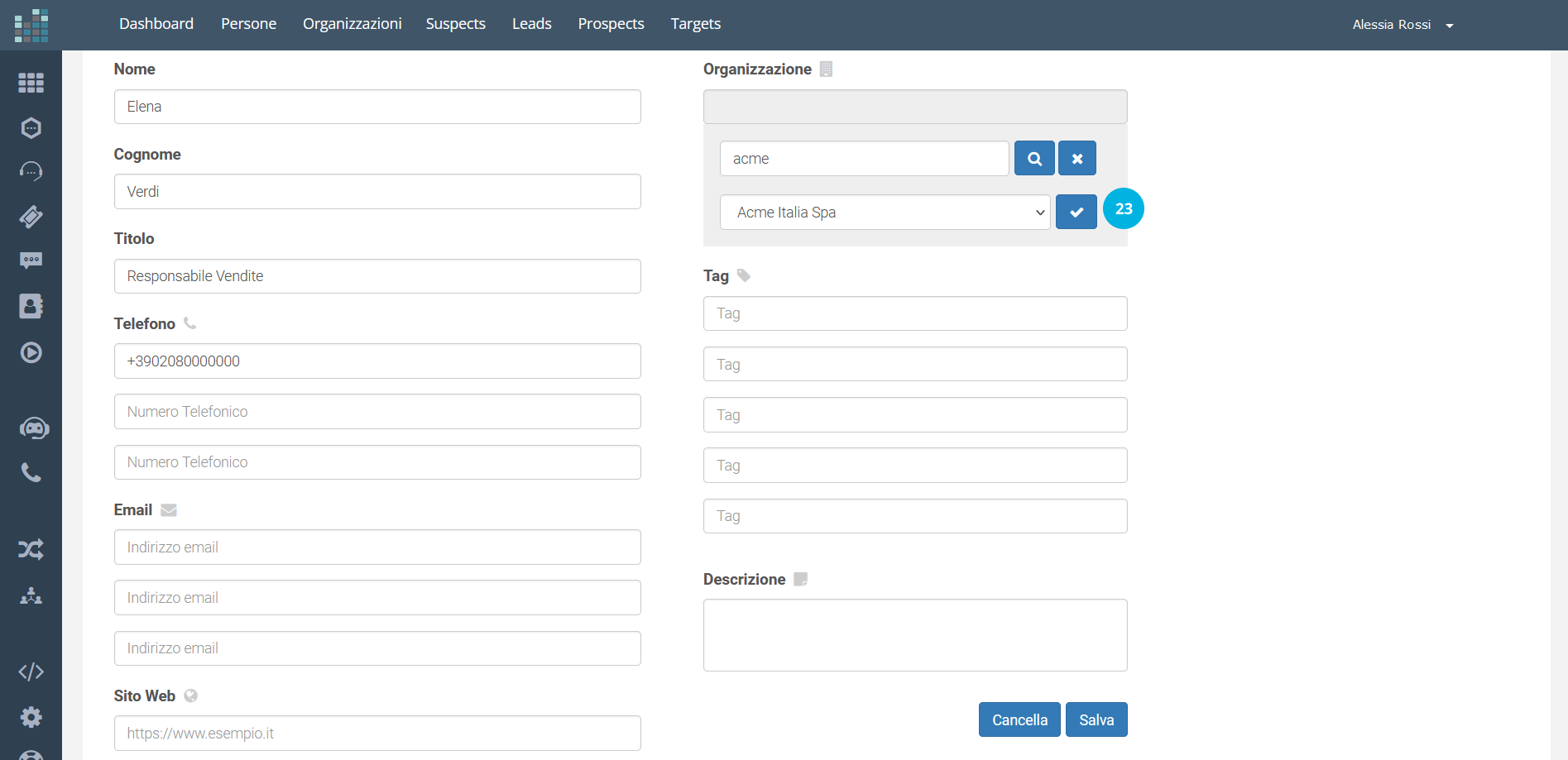Click the search organization magnifier button

click(x=1034, y=158)
